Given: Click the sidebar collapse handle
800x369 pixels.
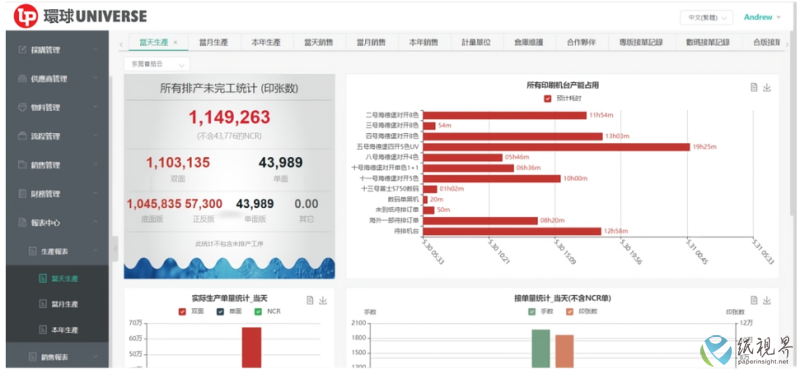Looking at the screenshot, I should (115, 249).
